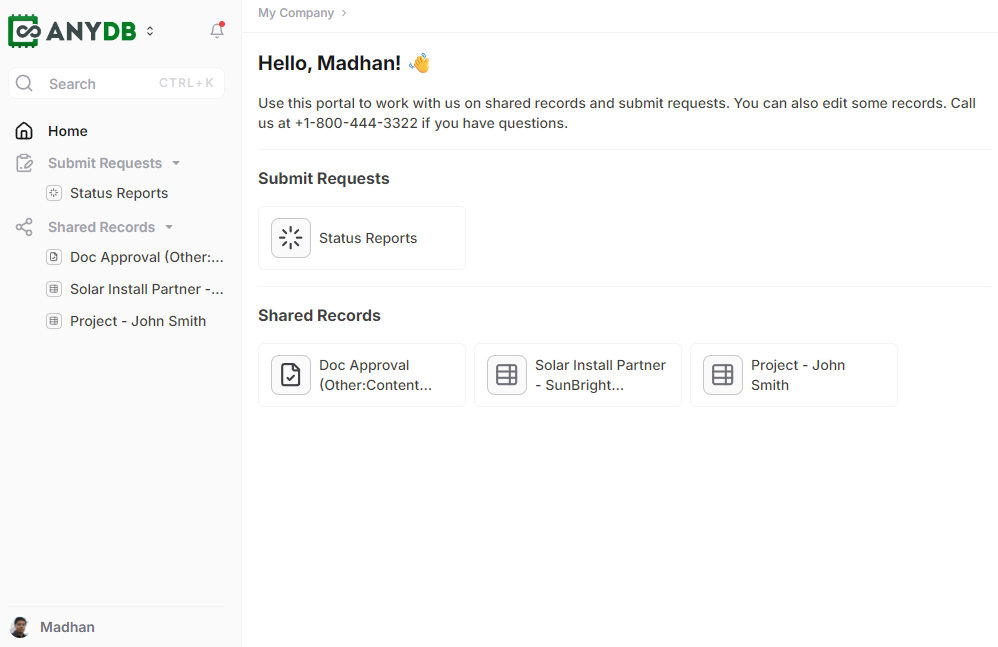The height and width of the screenshot is (647, 998).
Task: Open Solar Install Partner in the sidebar
Action: pos(145,289)
